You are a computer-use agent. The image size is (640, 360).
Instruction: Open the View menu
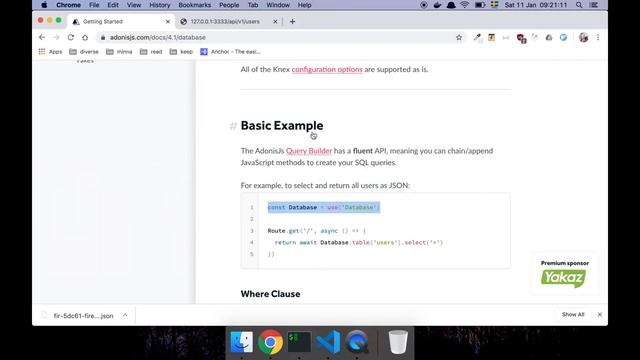[x=133, y=5]
